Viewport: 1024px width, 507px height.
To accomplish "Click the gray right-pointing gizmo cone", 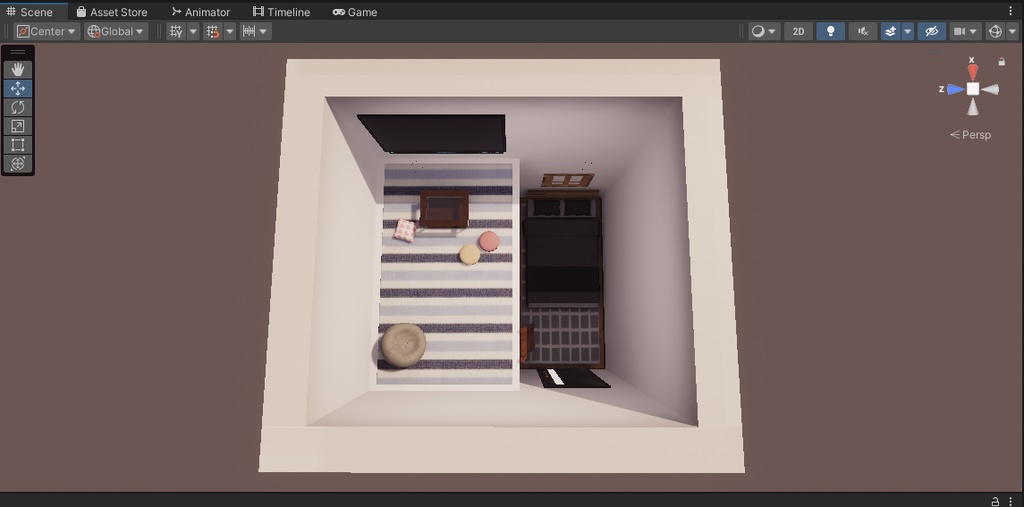I will coord(990,90).
